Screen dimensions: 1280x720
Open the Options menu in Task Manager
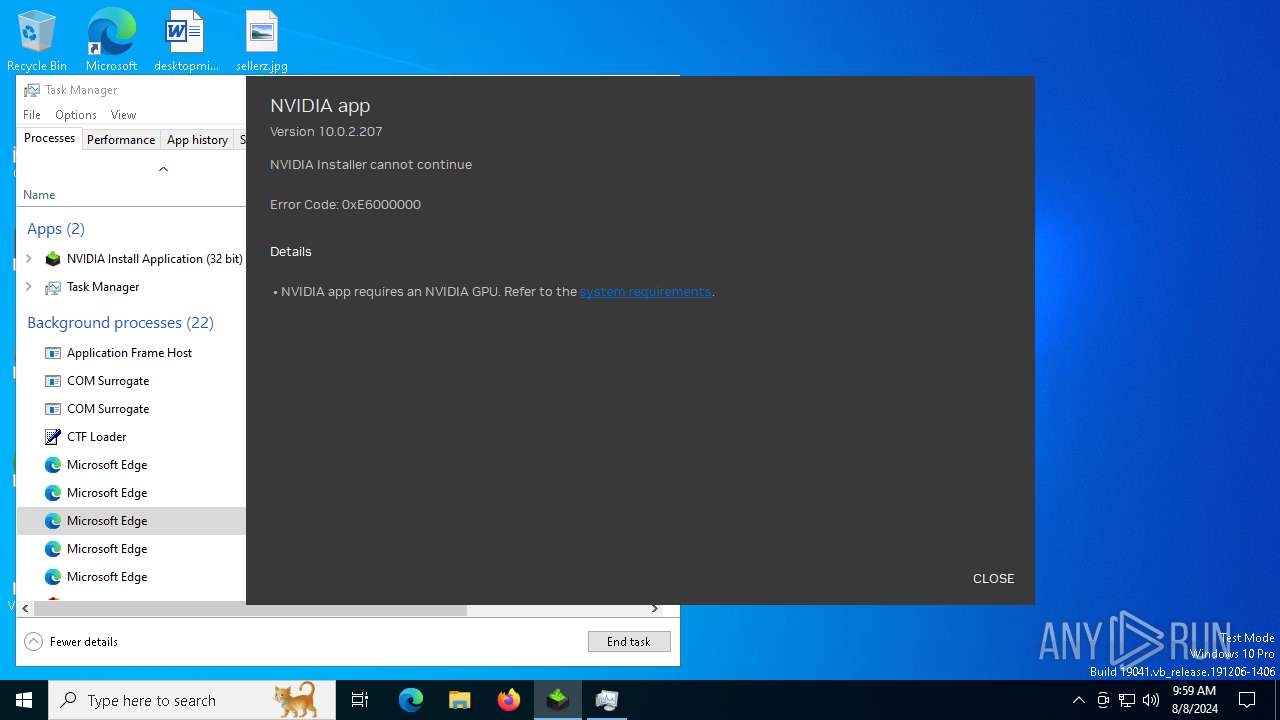(76, 115)
